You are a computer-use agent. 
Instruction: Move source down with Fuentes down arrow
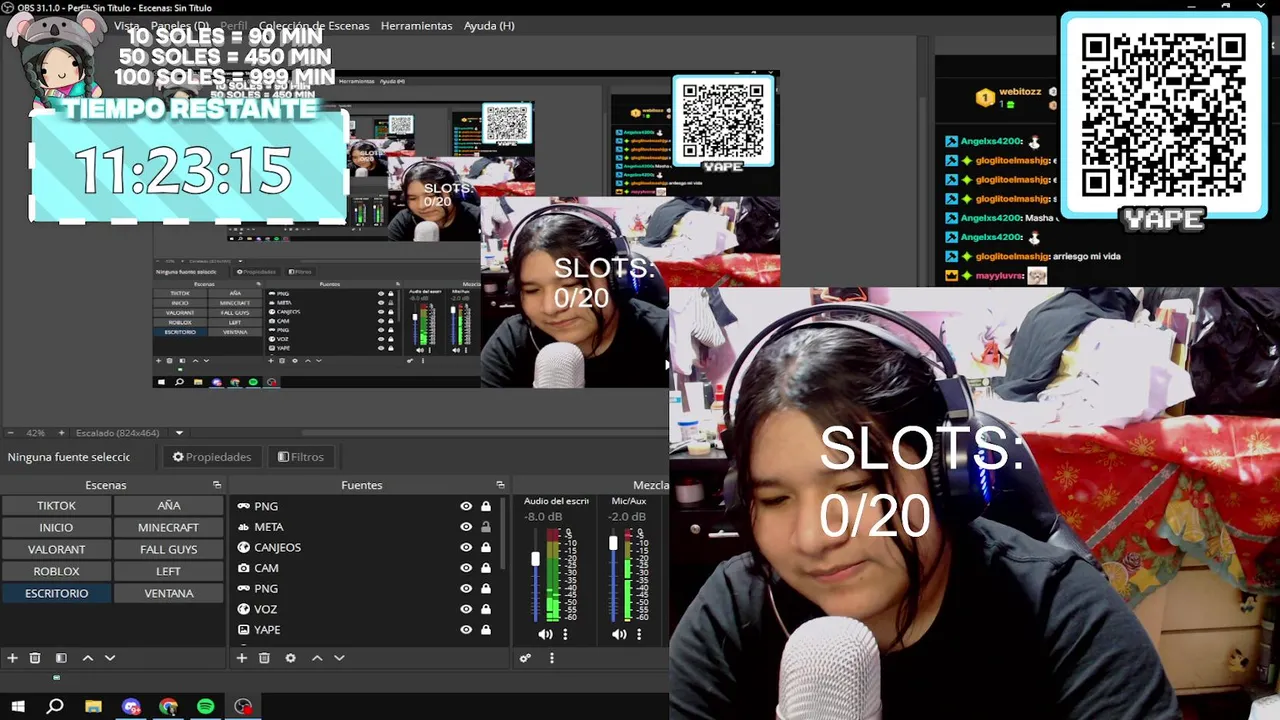point(339,658)
